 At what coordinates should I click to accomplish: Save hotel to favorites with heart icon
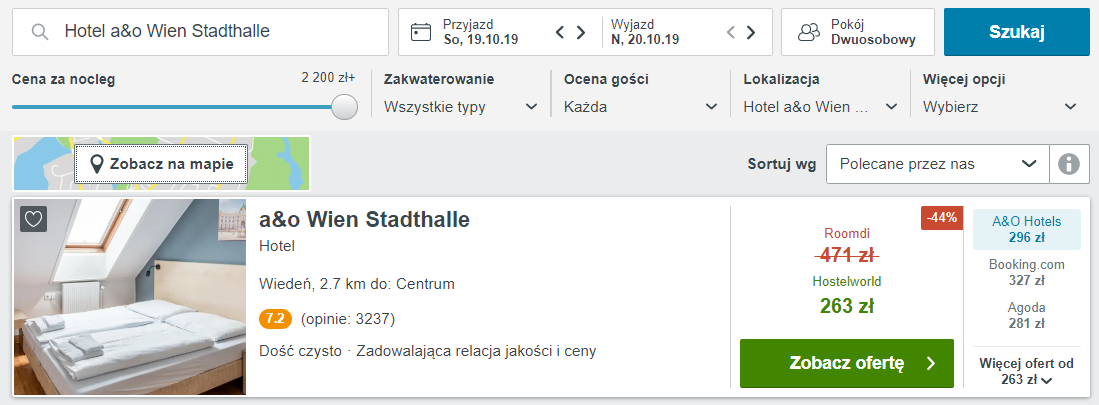(34, 219)
